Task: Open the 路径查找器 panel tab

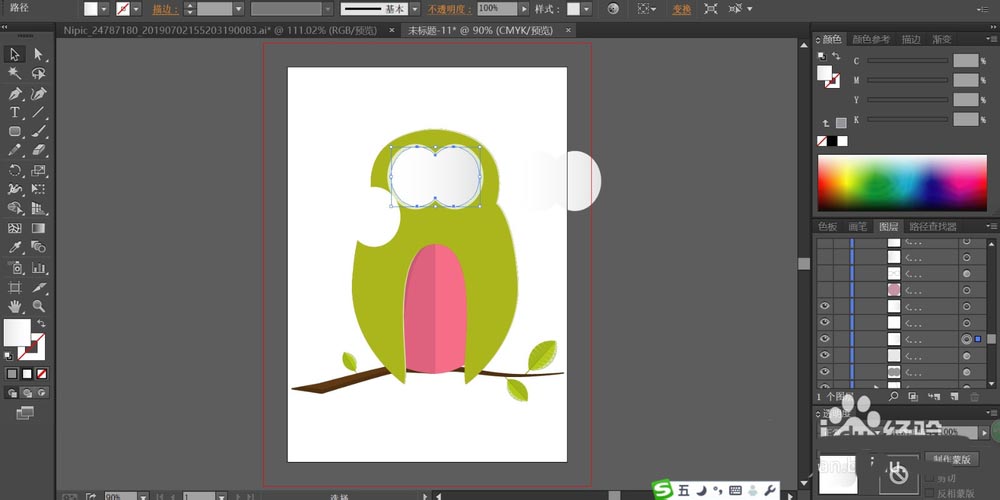Action: [932, 226]
